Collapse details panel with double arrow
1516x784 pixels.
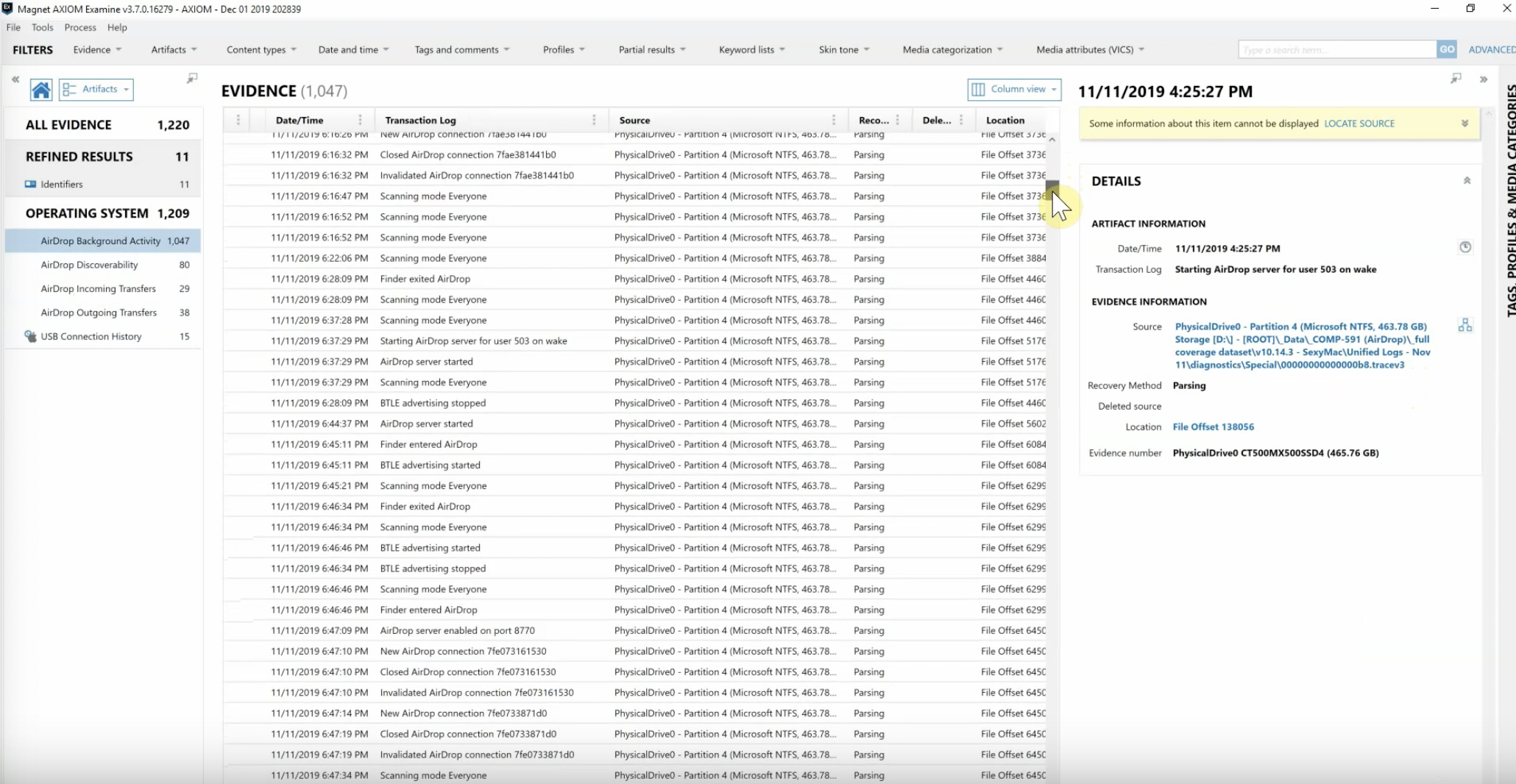1484,79
